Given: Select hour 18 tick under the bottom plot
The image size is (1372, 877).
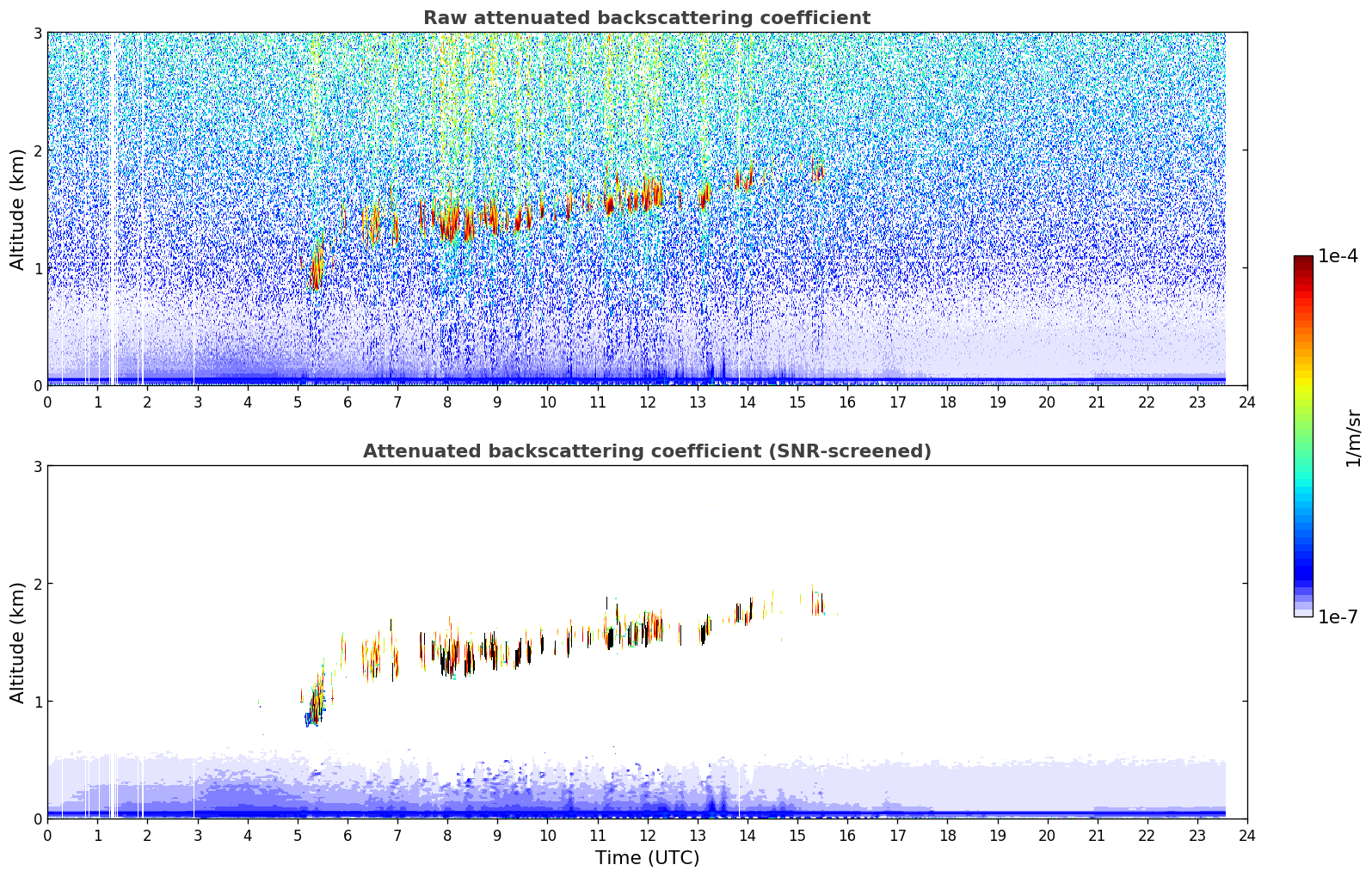Looking at the screenshot, I should pyautogui.click(x=947, y=836).
